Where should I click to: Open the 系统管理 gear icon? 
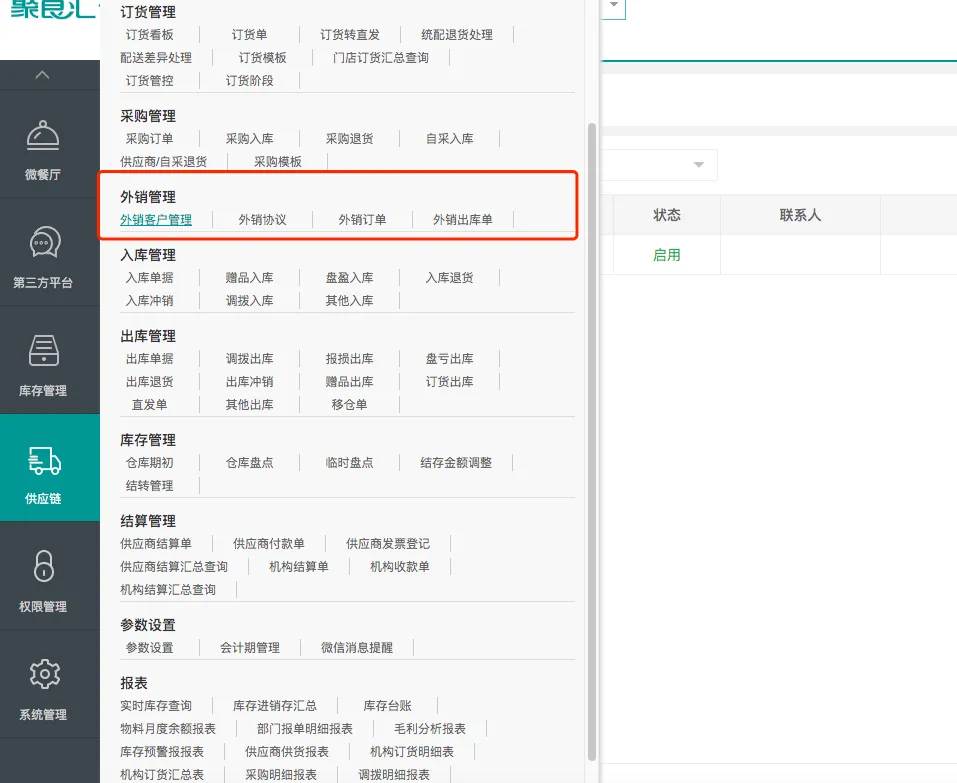[43, 676]
